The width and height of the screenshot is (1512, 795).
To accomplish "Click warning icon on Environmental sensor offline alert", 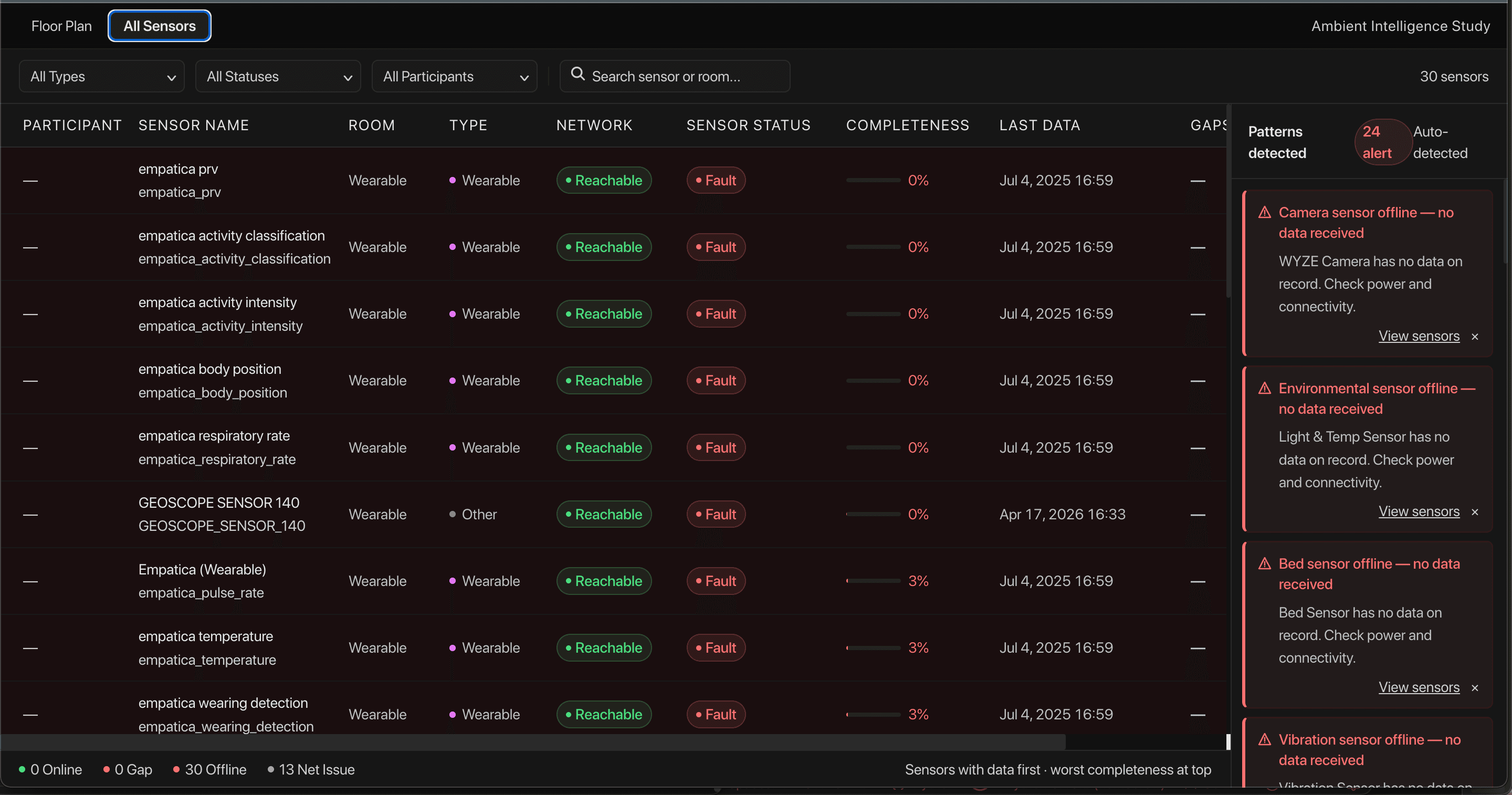I will pos(1265,388).
